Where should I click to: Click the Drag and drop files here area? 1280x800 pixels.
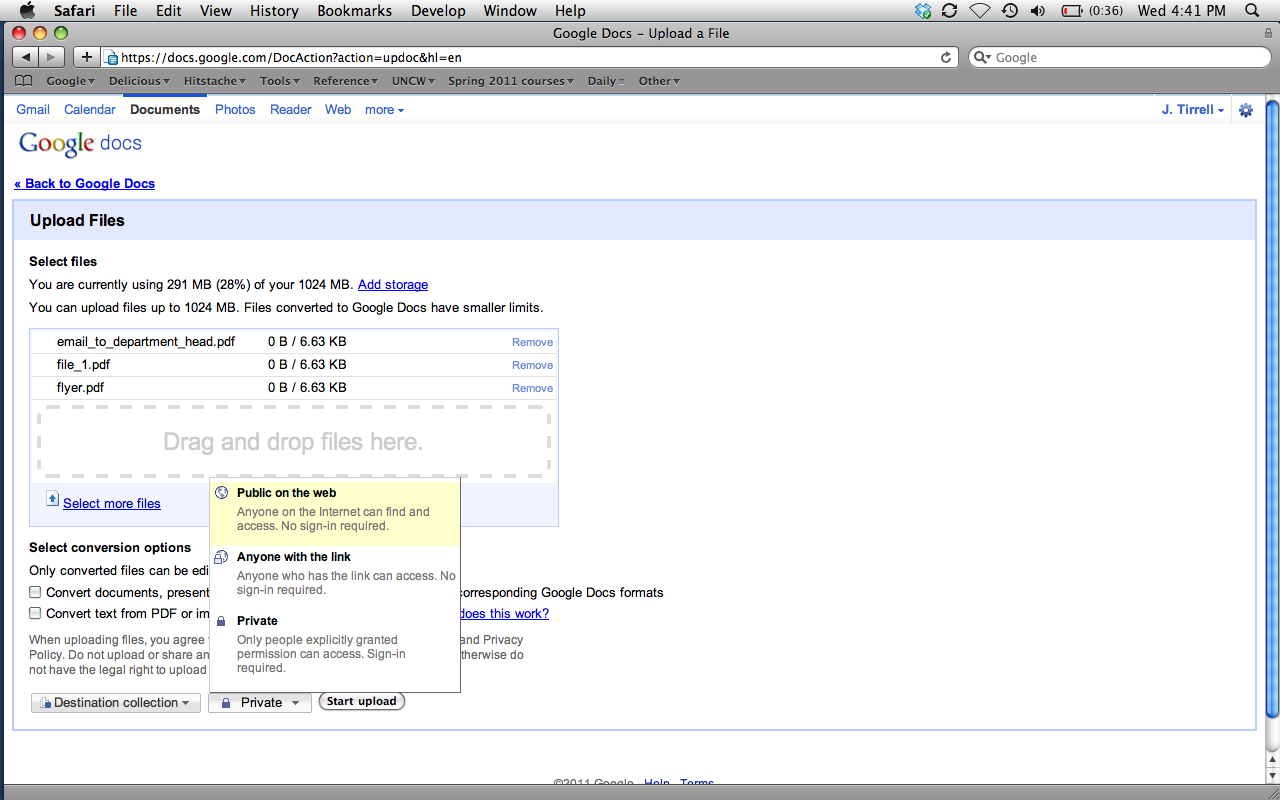pyautogui.click(x=294, y=442)
